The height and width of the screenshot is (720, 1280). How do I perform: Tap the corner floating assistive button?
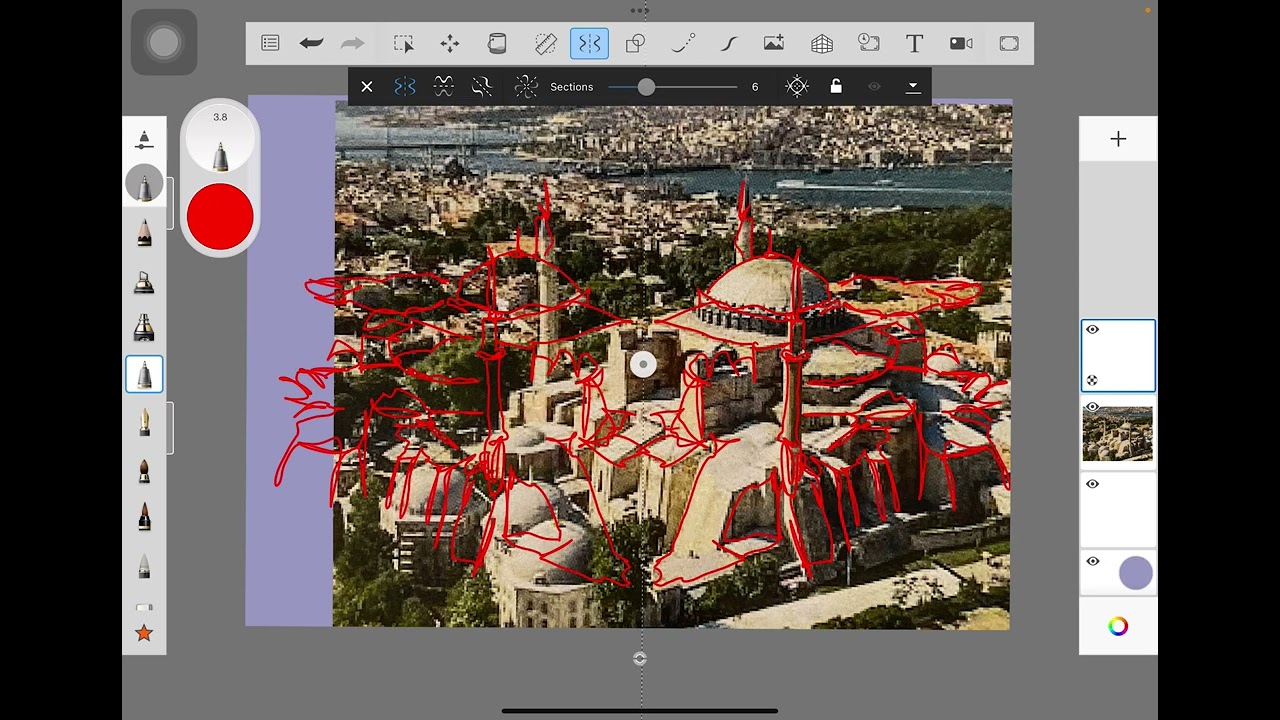tap(164, 42)
